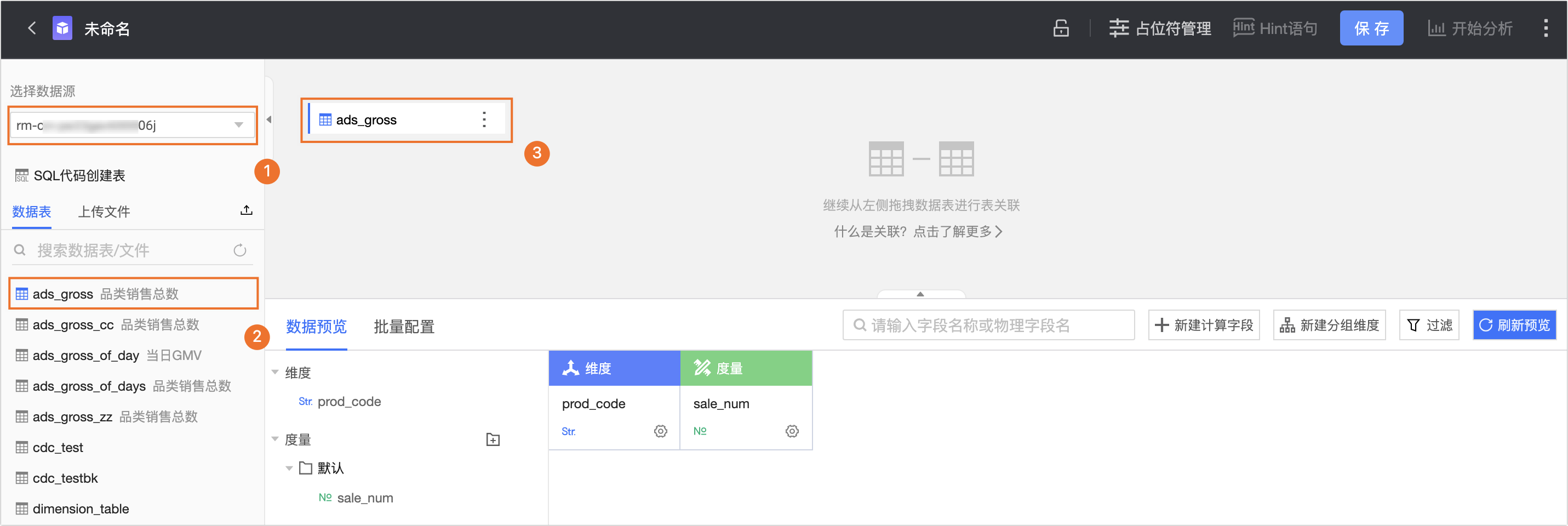This screenshot has width=1568, height=526.
Task: Switch to the 上传文件 tab
Action: 104,211
